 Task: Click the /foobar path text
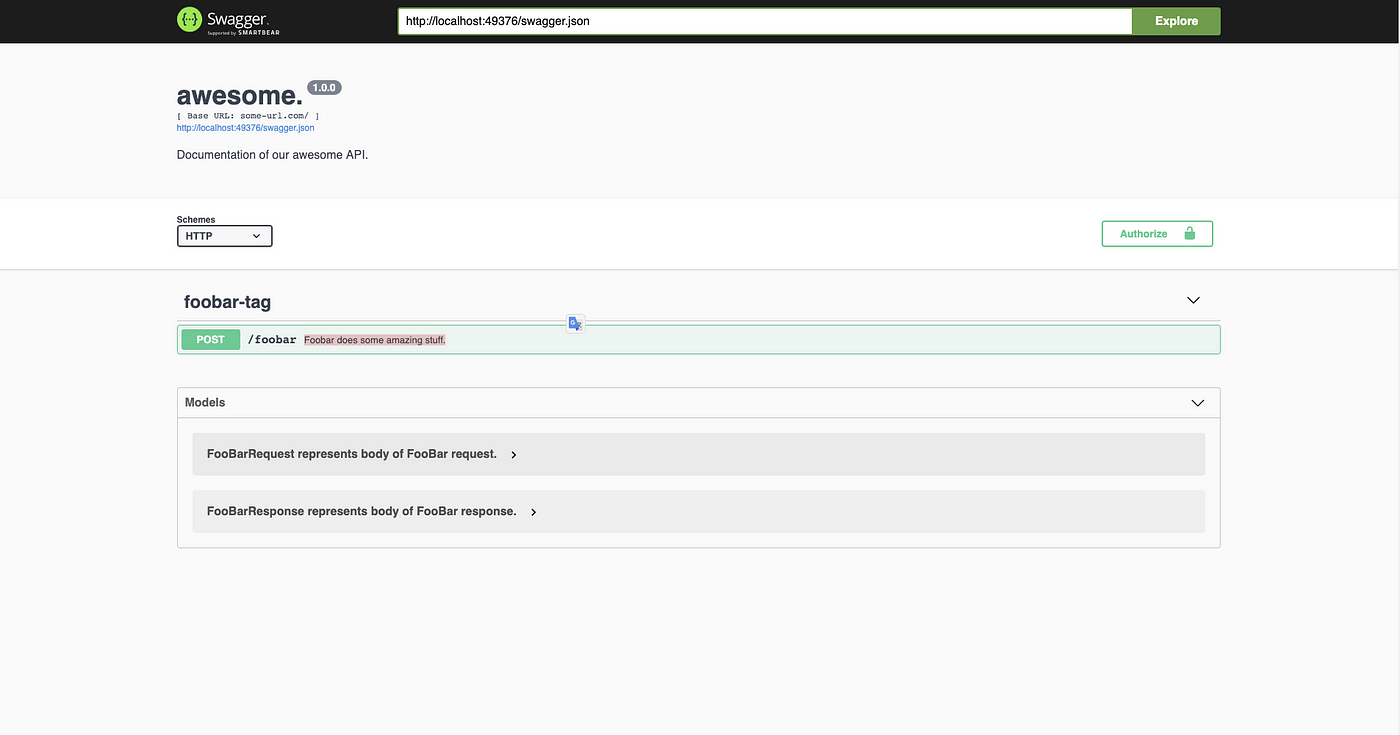click(272, 340)
